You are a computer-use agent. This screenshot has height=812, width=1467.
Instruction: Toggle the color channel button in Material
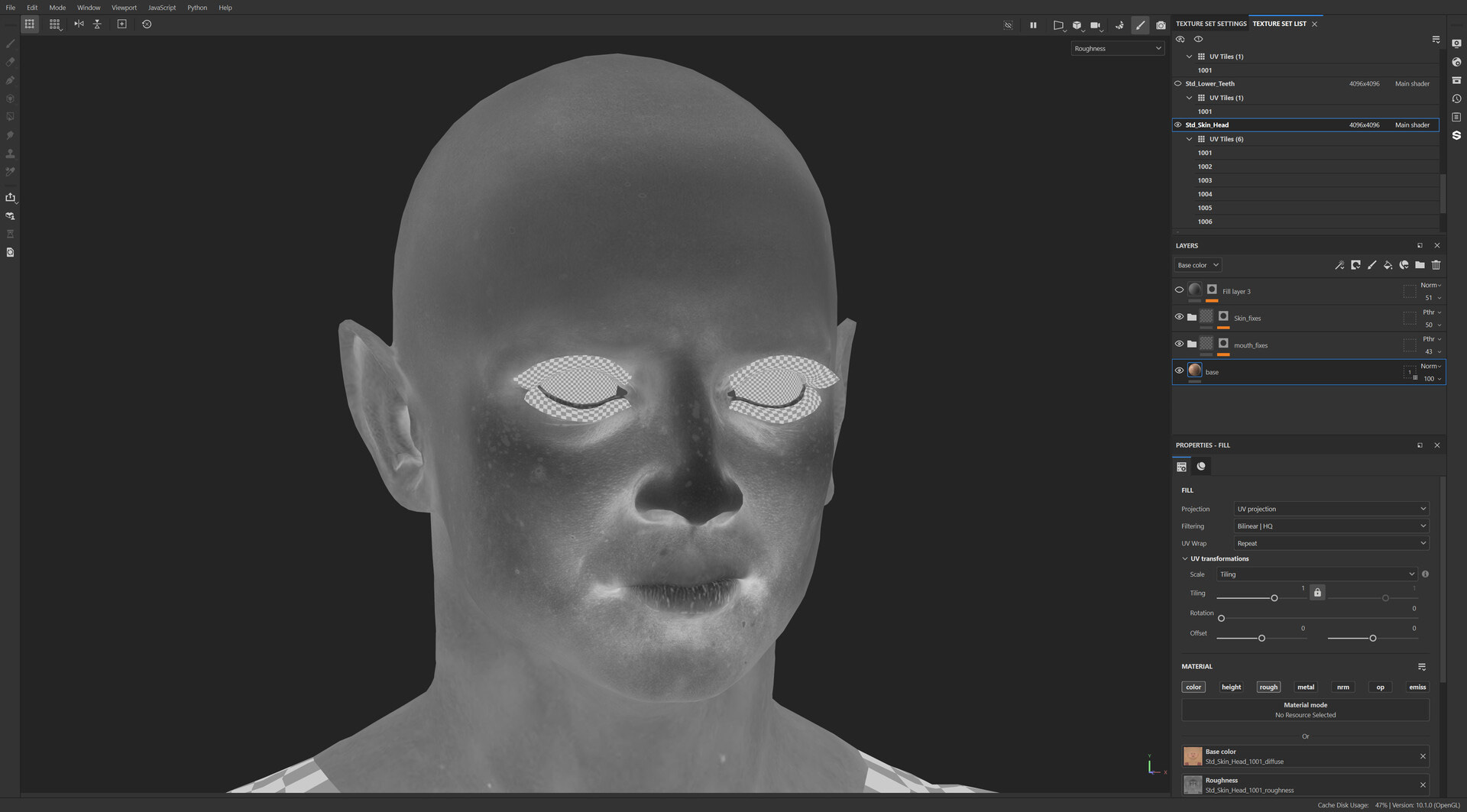coord(1193,687)
